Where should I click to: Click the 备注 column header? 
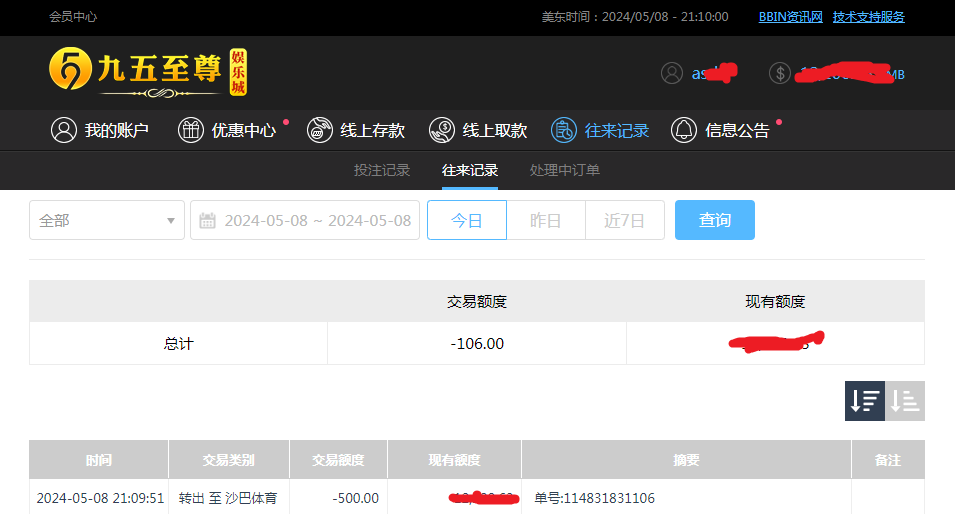point(888,460)
